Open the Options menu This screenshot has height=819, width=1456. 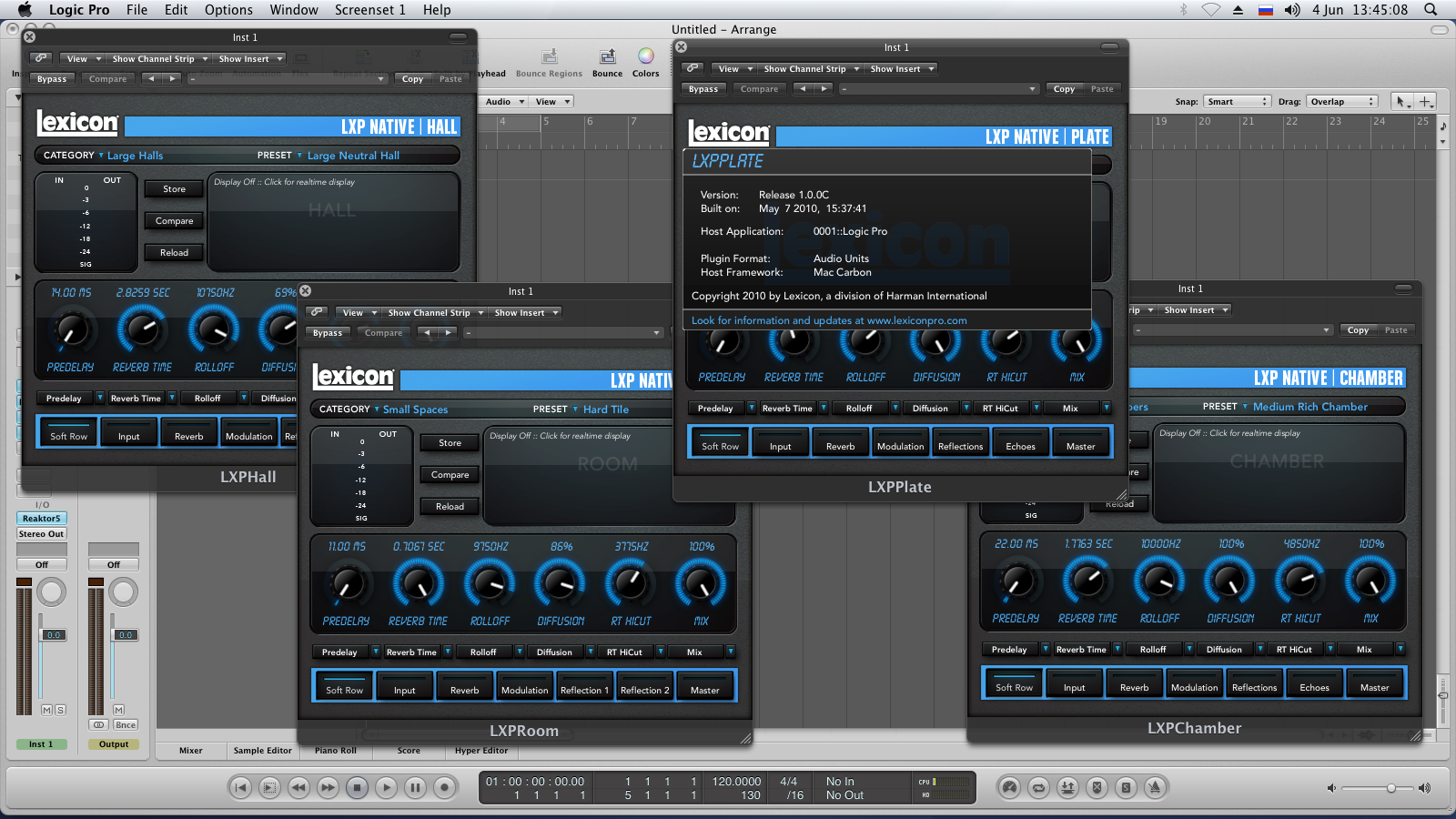point(228,10)
